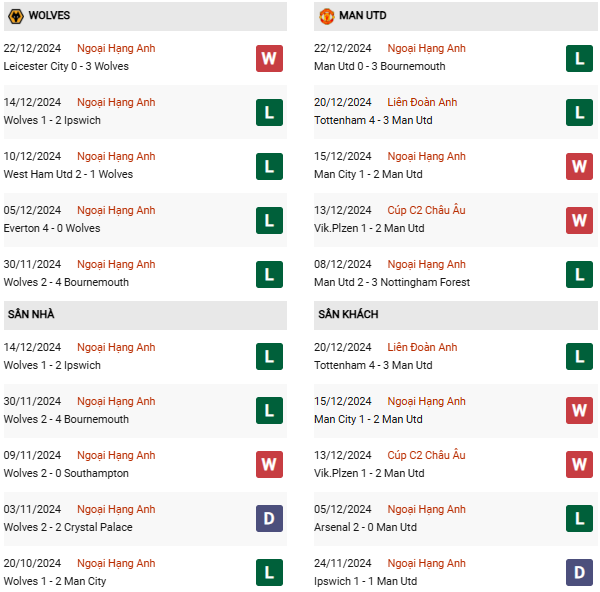Image resolution: width=600 pixels, height=592 pixels.
Task: Open Cúp C2 Châu Âu link for Vik.Plzen match in the MAN UTD section
Action: click(x=426, y=210)
